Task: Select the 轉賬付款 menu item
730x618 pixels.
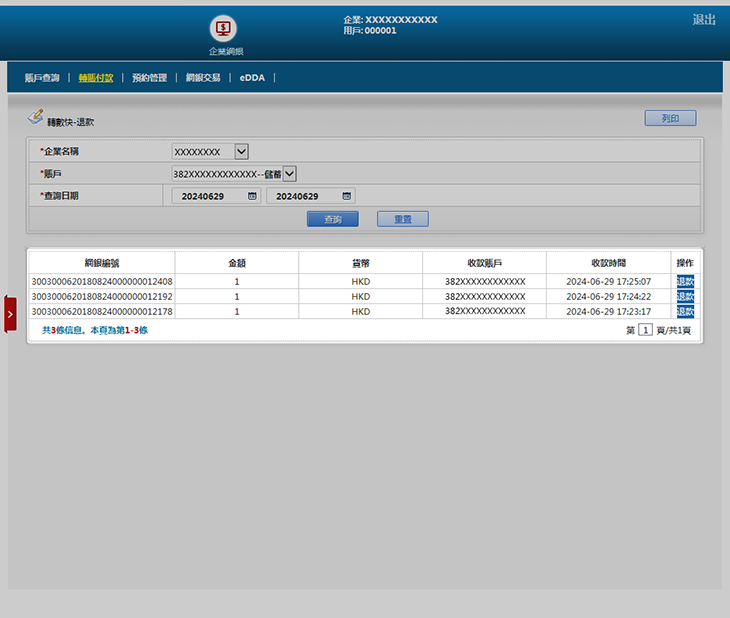Action: 96,78
